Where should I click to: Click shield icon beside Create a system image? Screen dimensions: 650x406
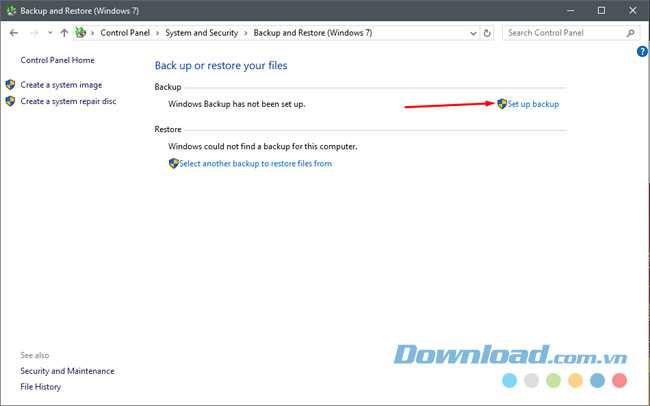pos(10,85)
